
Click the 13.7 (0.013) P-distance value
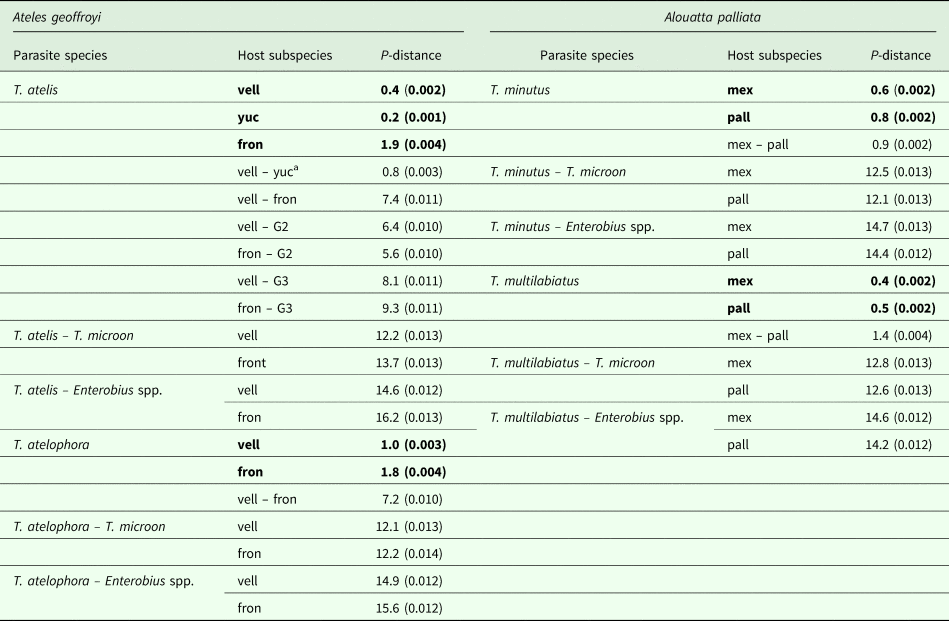pos(407,363)
